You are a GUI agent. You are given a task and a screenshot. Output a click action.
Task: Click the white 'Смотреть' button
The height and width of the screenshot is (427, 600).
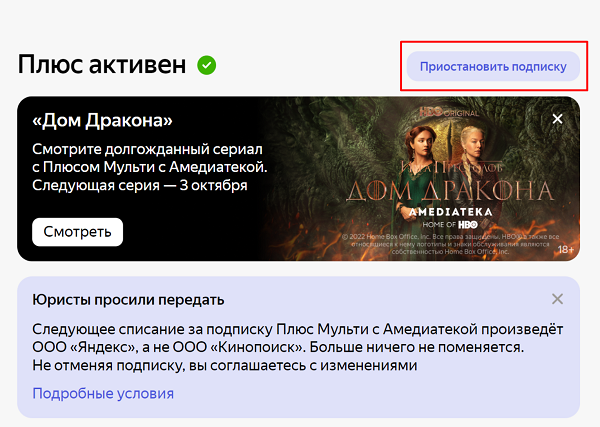click(x=77, y=232)
